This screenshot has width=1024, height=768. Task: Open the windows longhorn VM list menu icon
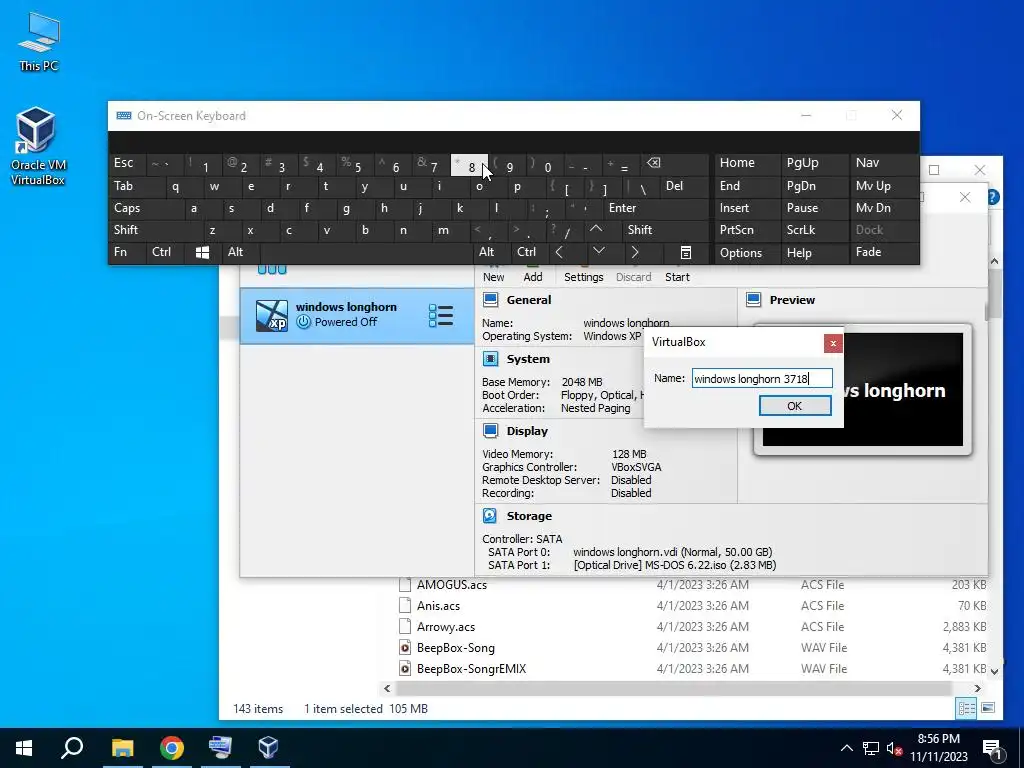click(441, 315)
